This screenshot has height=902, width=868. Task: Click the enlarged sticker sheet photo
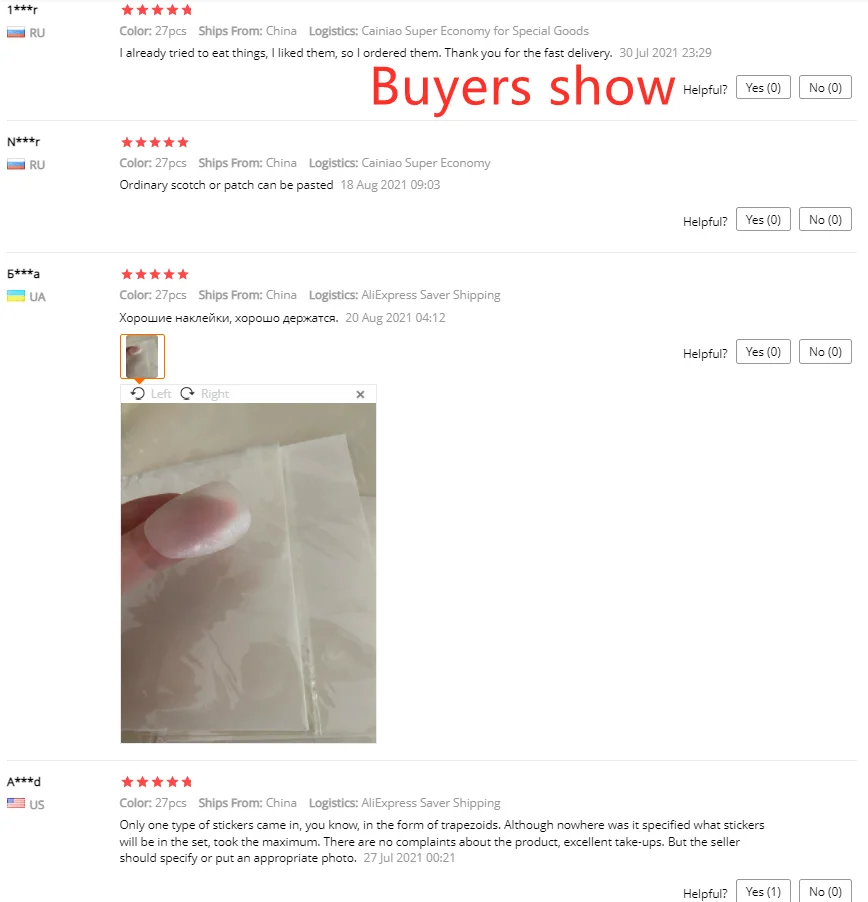pos(248,573)
